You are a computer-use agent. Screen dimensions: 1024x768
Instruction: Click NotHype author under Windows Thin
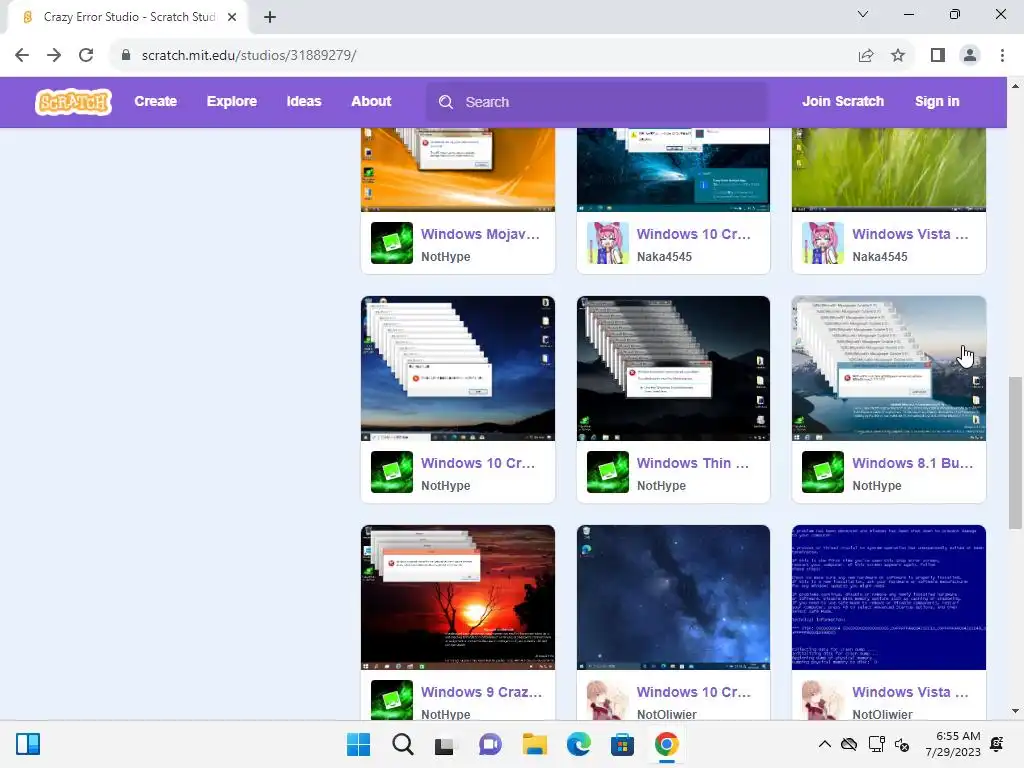[661, 486]
